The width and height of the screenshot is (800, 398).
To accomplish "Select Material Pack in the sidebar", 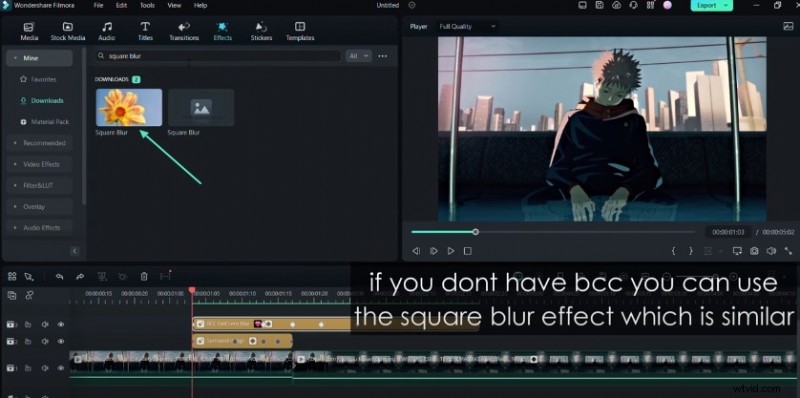I will 44,122.
